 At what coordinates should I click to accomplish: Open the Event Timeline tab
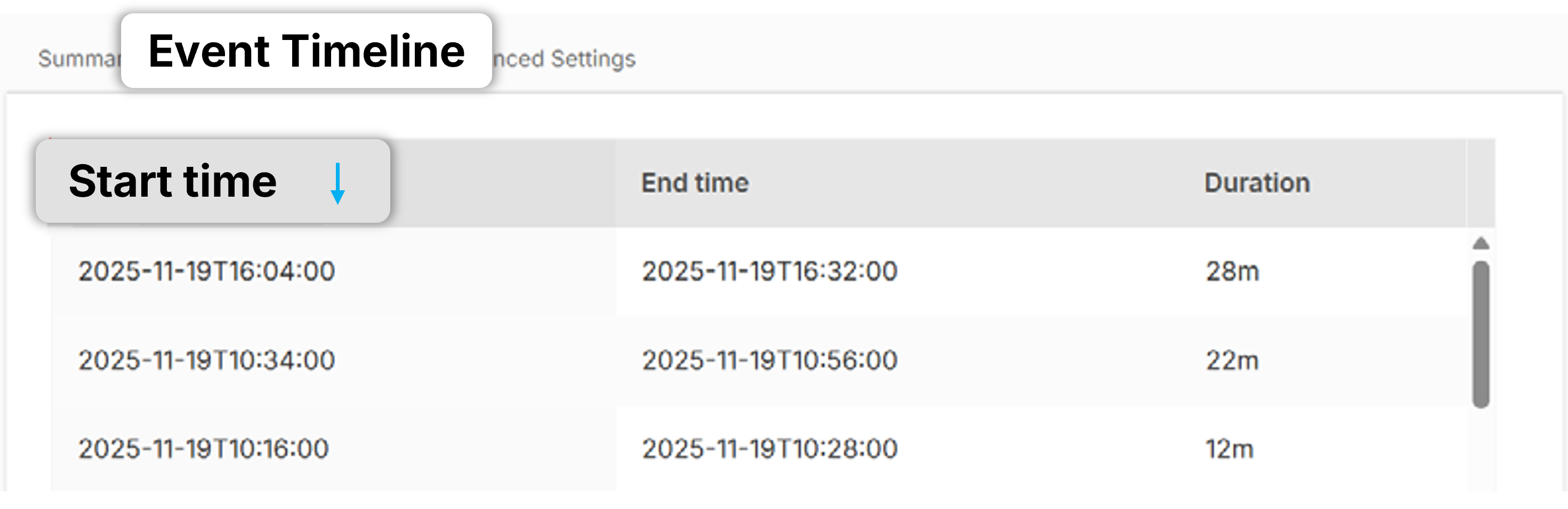(306, 51)
